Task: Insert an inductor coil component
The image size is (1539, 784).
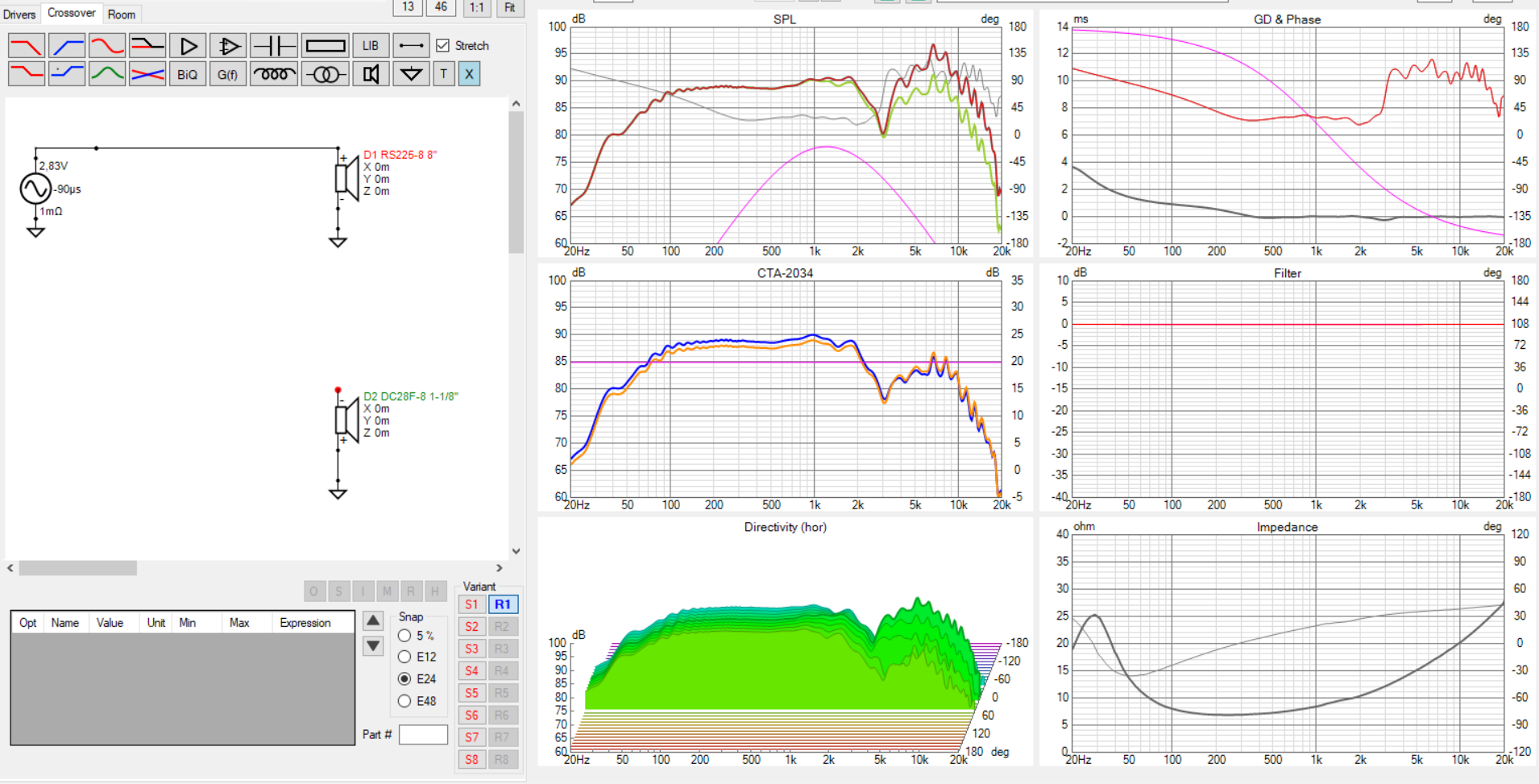Action: 274,74
